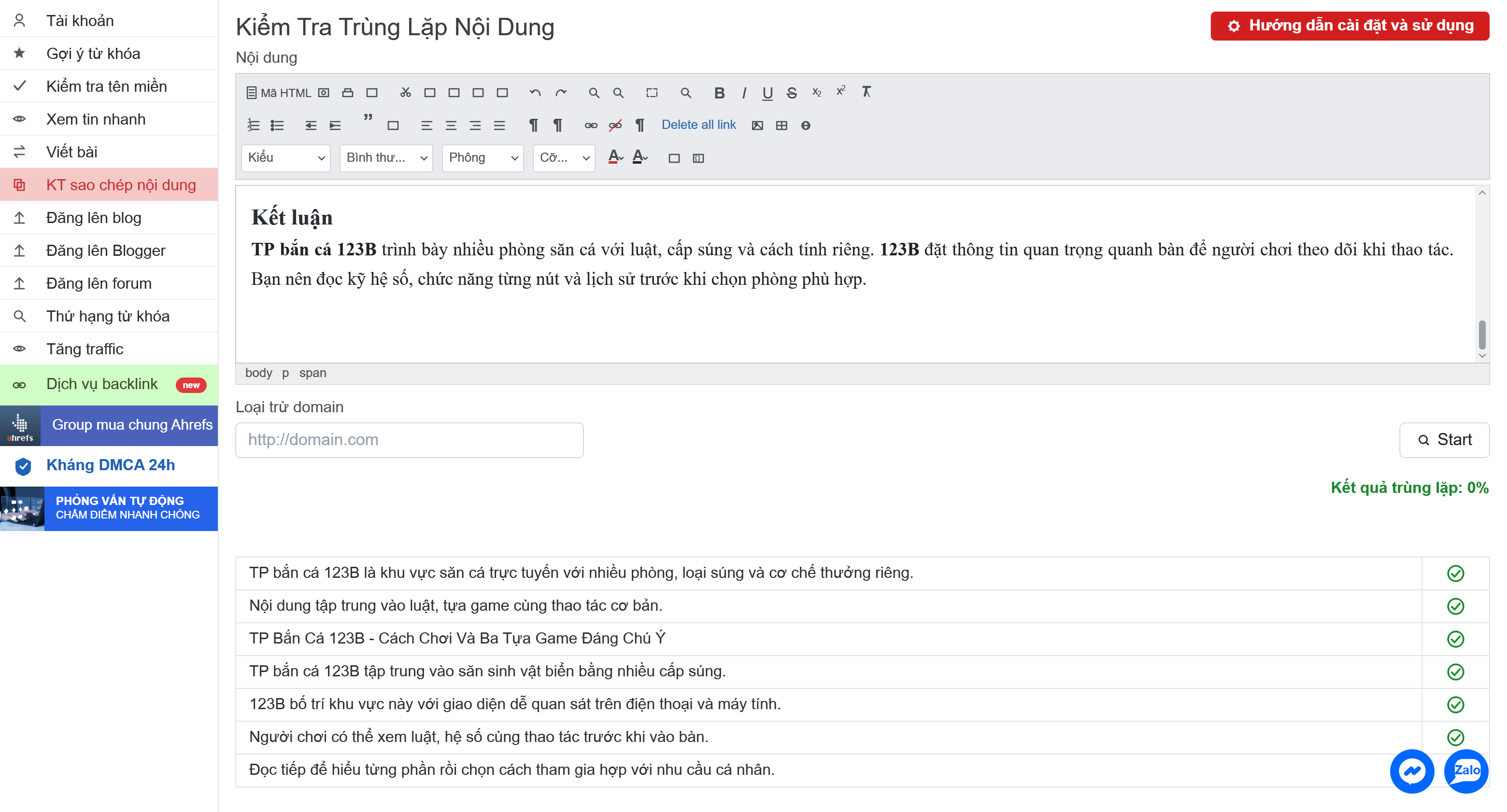Image resolution: width=1507 pixels, height=812 pixels.
Task: Toggle italic formatting
Action: [743, 92]
